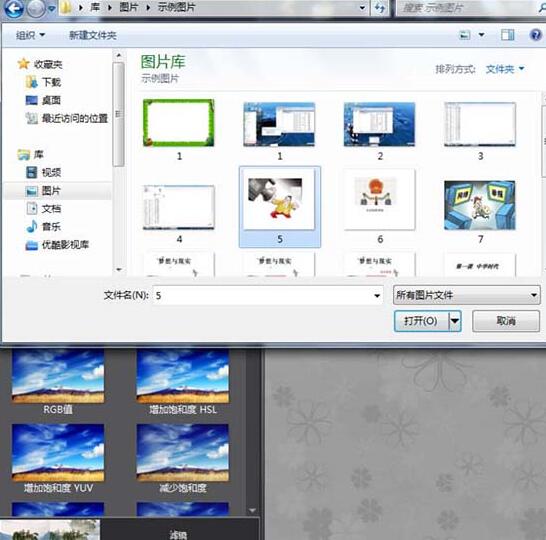
Task: Expand the address bar history dropdown
Action: [362, 8]
